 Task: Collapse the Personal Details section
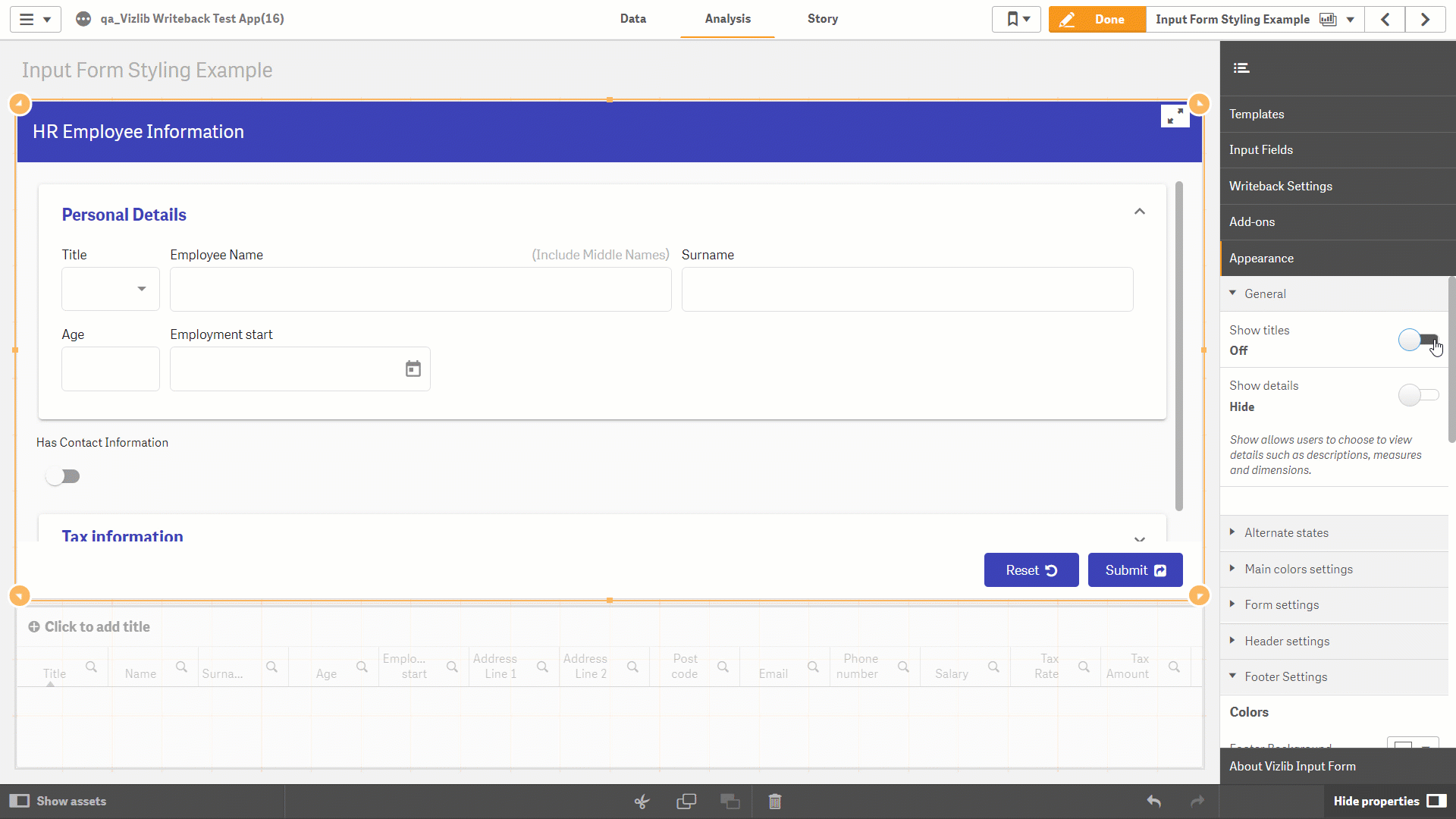click(x=1139, y=212)
